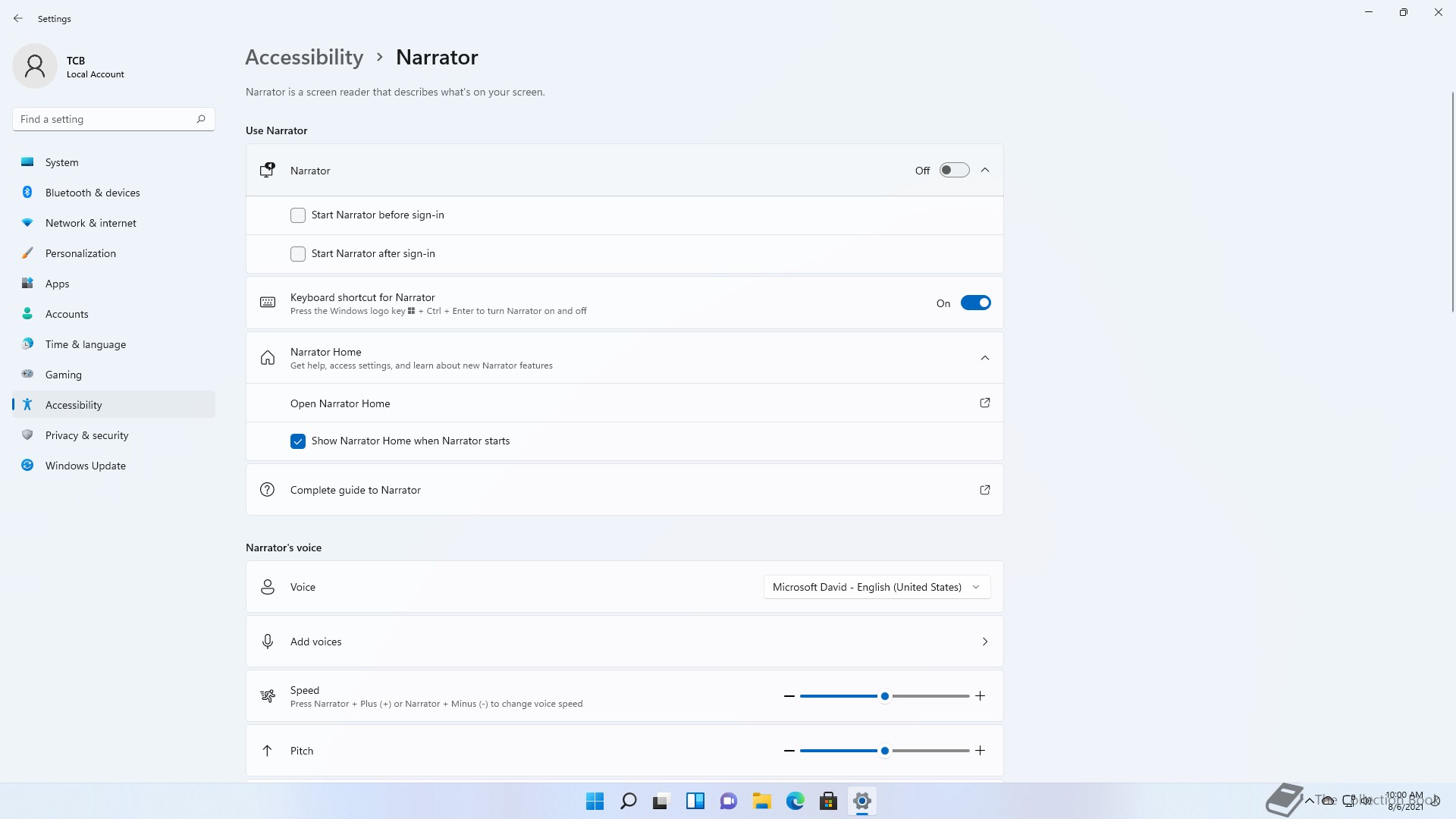Turn on the Narrator toggle
This screenshot has width=1456, height=819.
point(954,170)
